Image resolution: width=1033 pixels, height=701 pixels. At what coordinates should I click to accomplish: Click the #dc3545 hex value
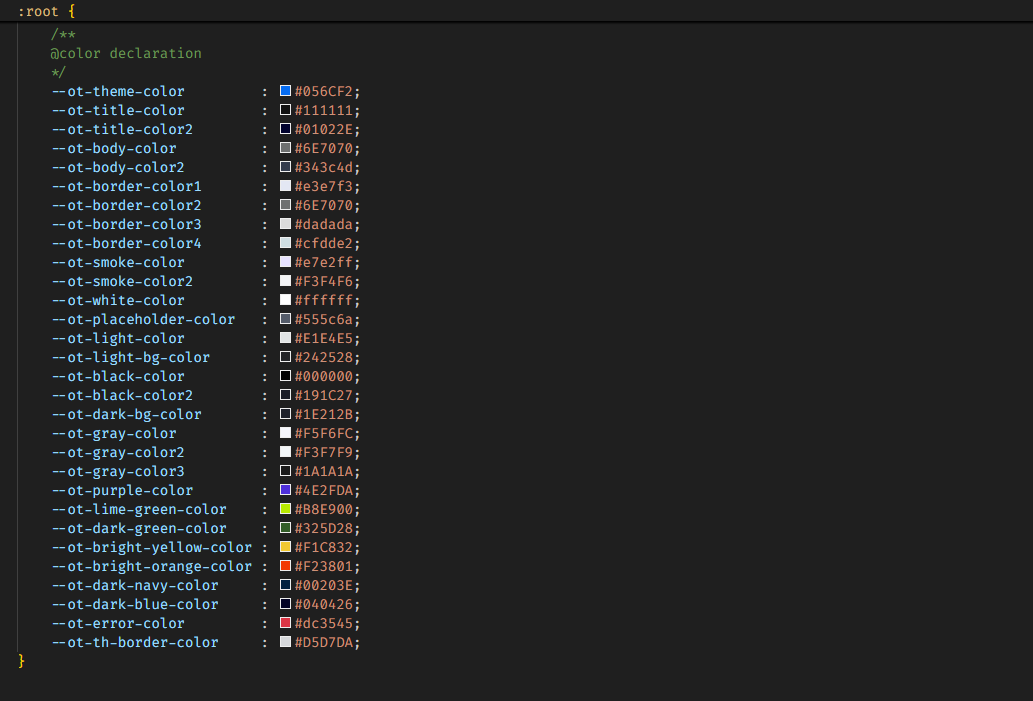click(x=325, y=623)
